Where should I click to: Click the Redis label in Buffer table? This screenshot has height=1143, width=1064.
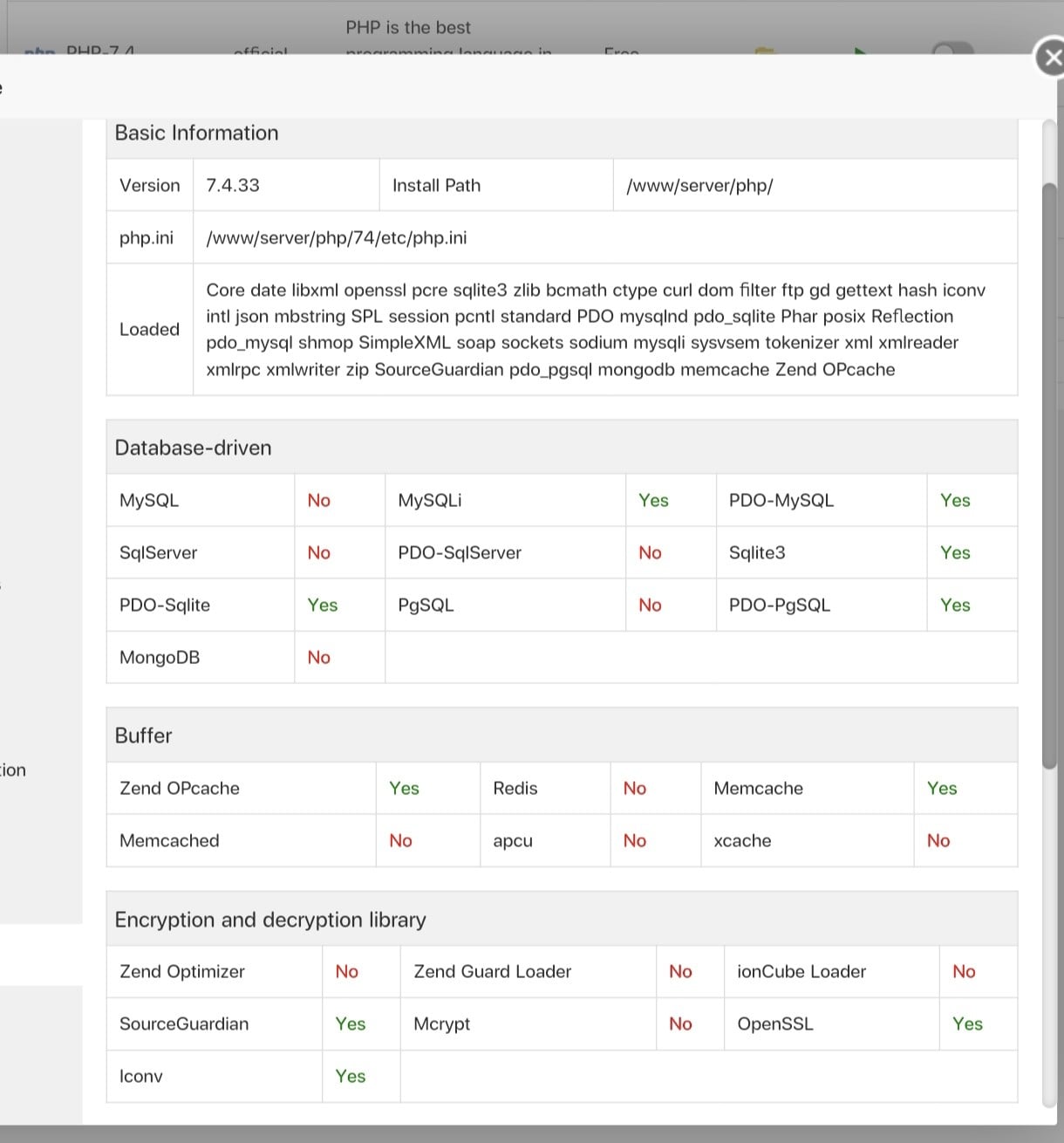[515, 788]
